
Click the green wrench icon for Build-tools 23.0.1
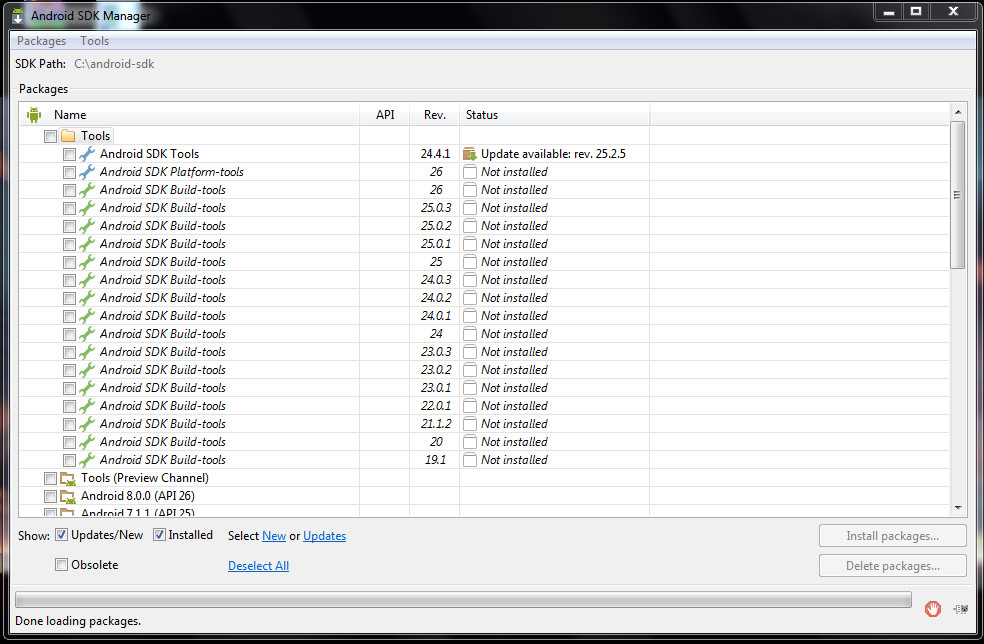click(x=87, y=388)
